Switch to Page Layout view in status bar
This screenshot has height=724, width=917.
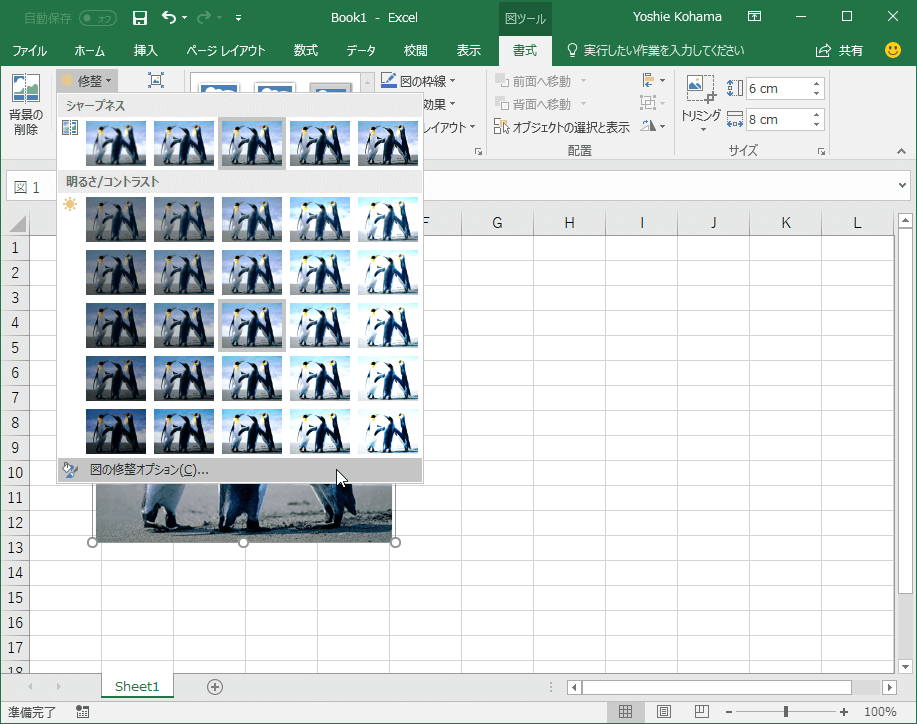[x=664, y=712]
